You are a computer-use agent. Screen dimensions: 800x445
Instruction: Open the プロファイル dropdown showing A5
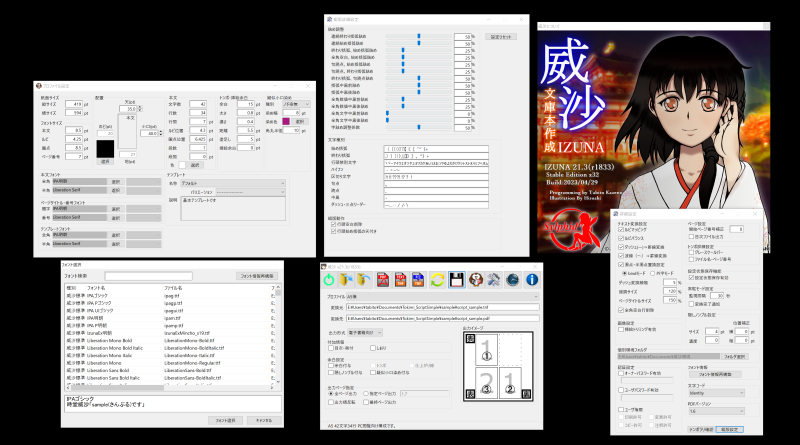pyautogui.click(x=442, y=296)
